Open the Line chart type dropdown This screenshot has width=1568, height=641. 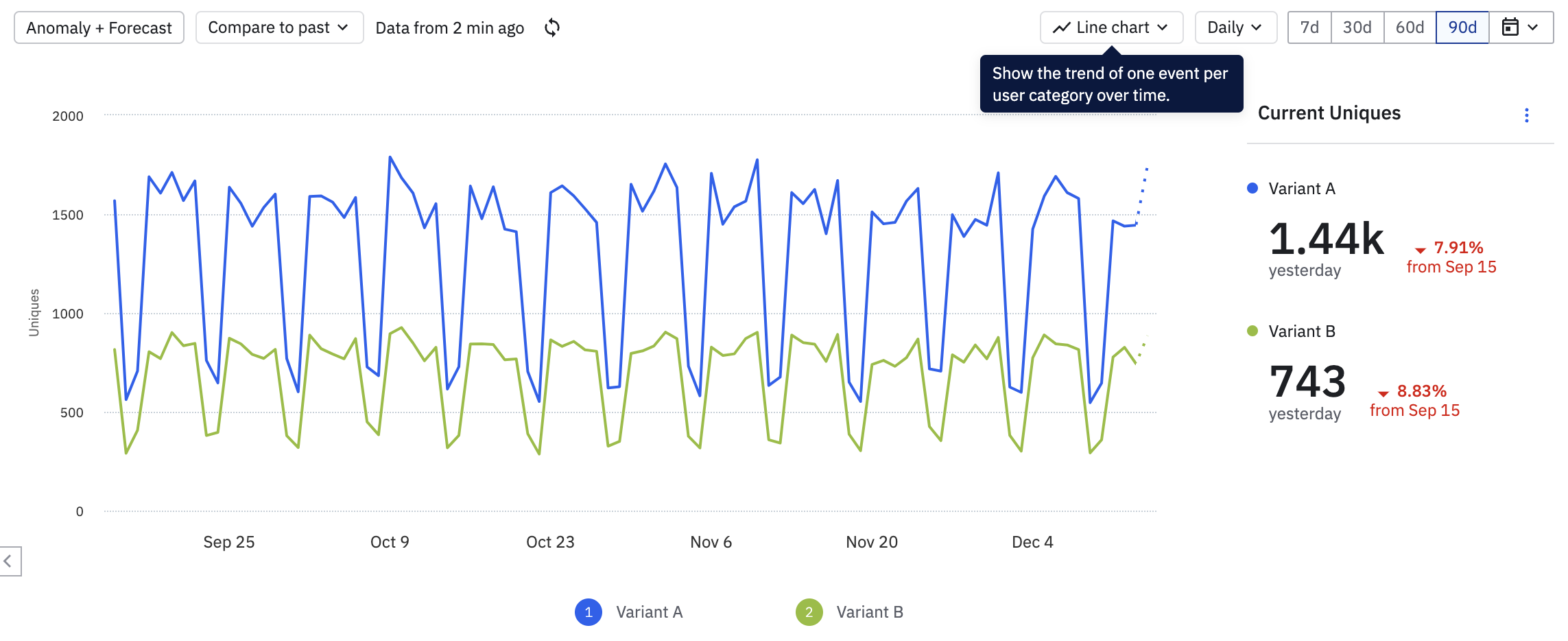click(x=1111, y=27)
